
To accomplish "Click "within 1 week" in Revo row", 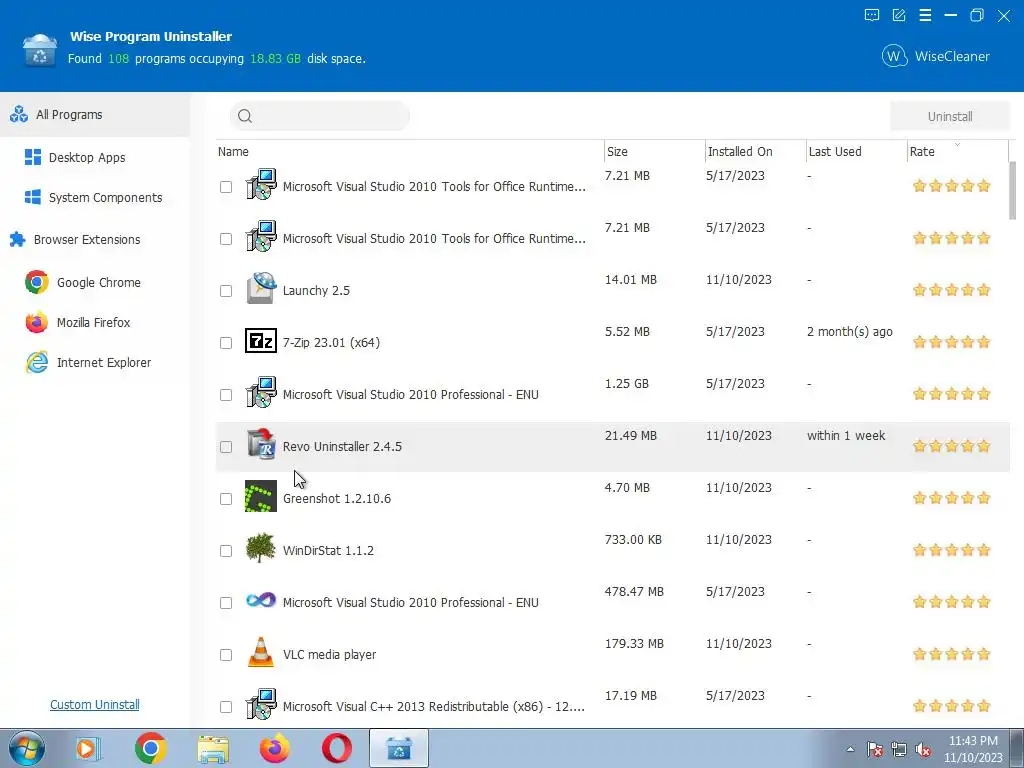I will tap(846, 436).
